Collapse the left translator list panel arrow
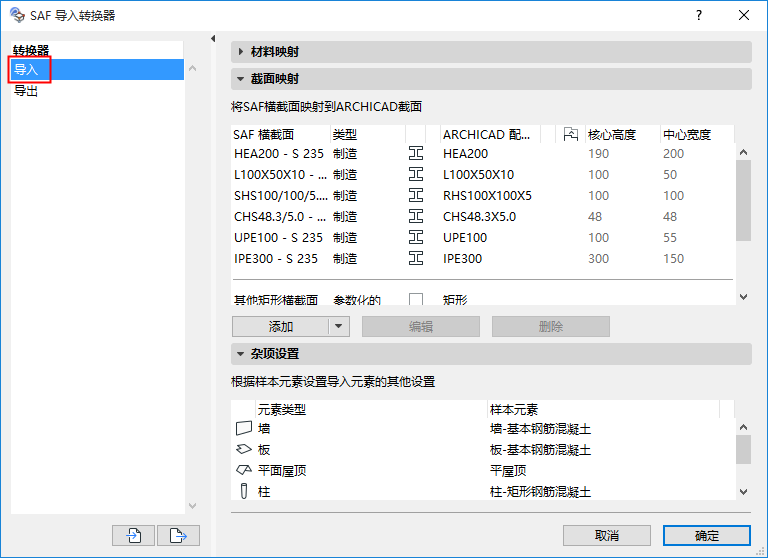768x558 pixels. click(213, 38)
